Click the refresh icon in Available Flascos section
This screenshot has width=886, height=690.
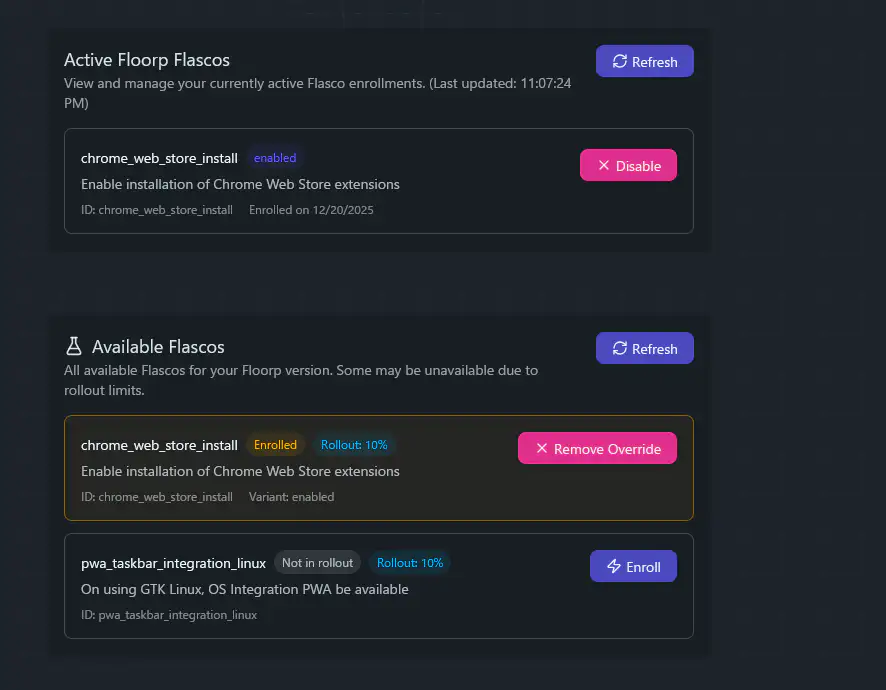(620, 349)
